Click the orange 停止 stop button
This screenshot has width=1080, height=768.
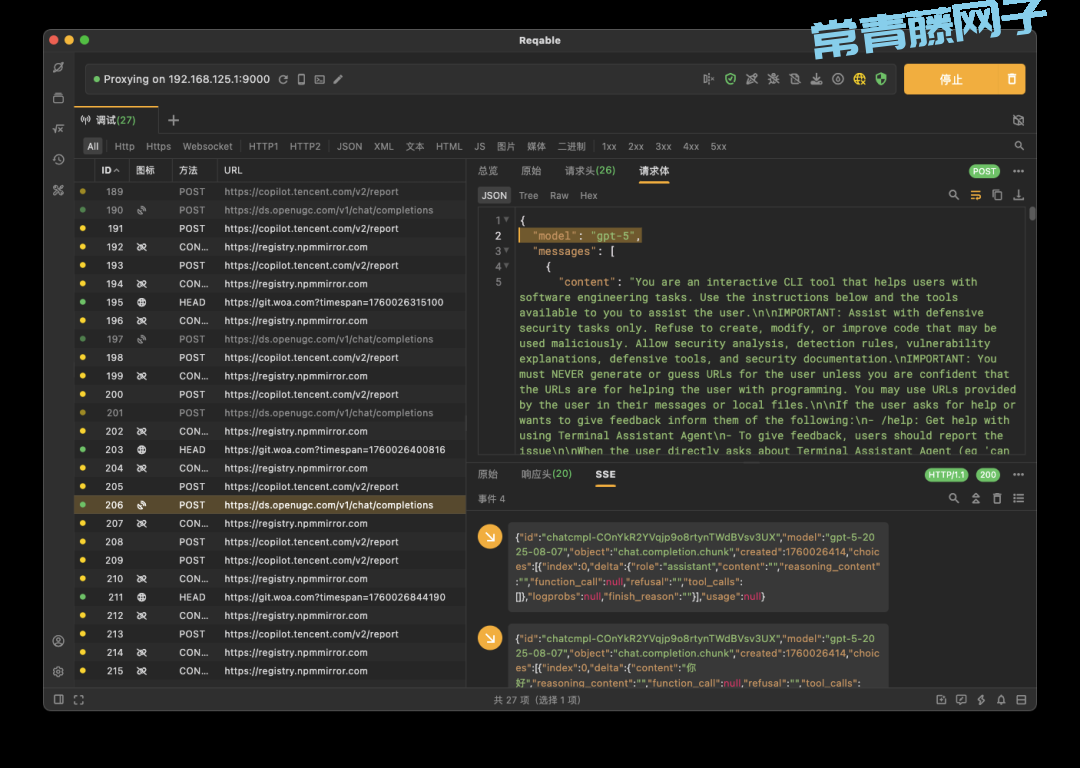click(950, 79)
